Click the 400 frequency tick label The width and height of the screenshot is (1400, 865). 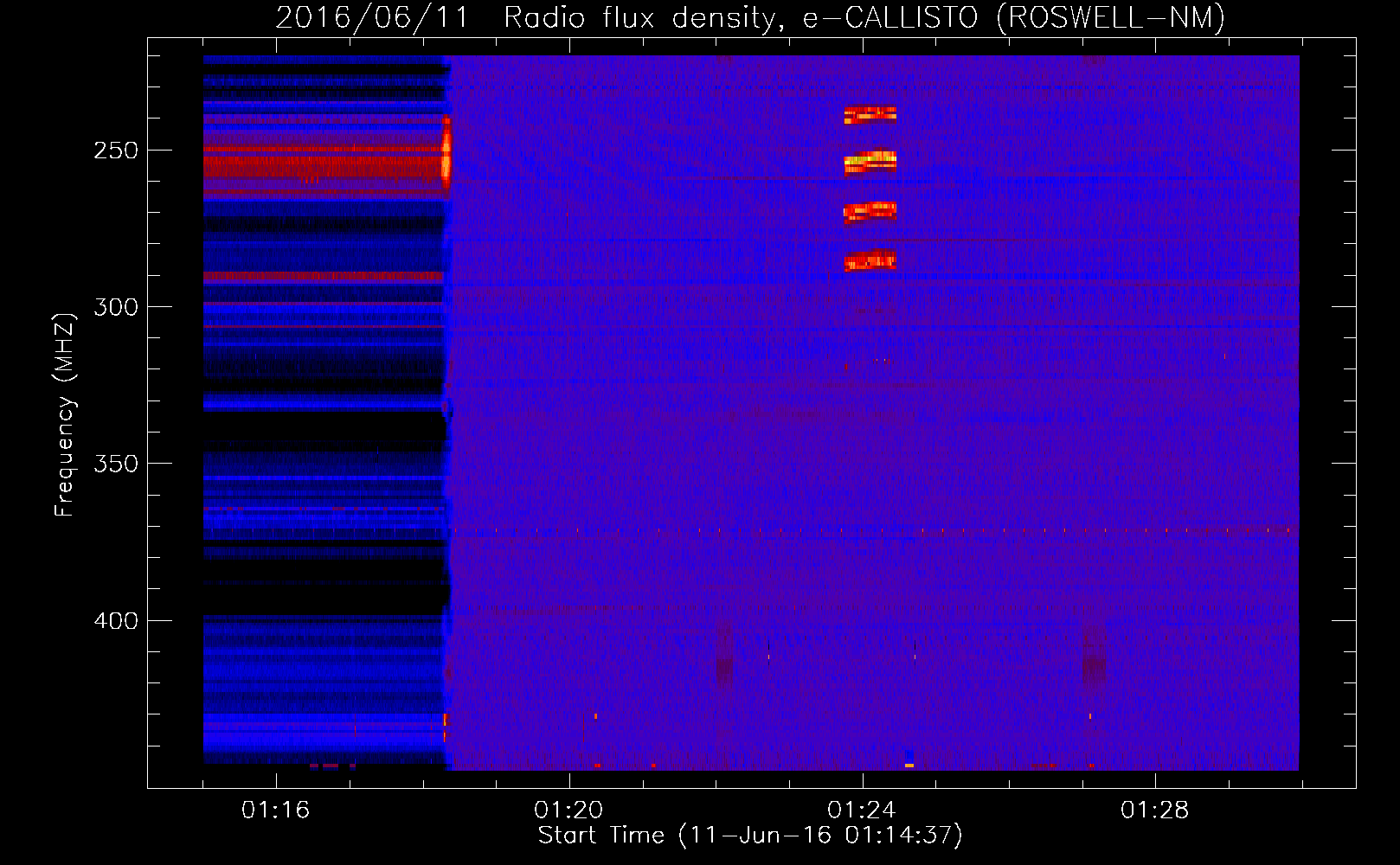[x=116, y=621]
